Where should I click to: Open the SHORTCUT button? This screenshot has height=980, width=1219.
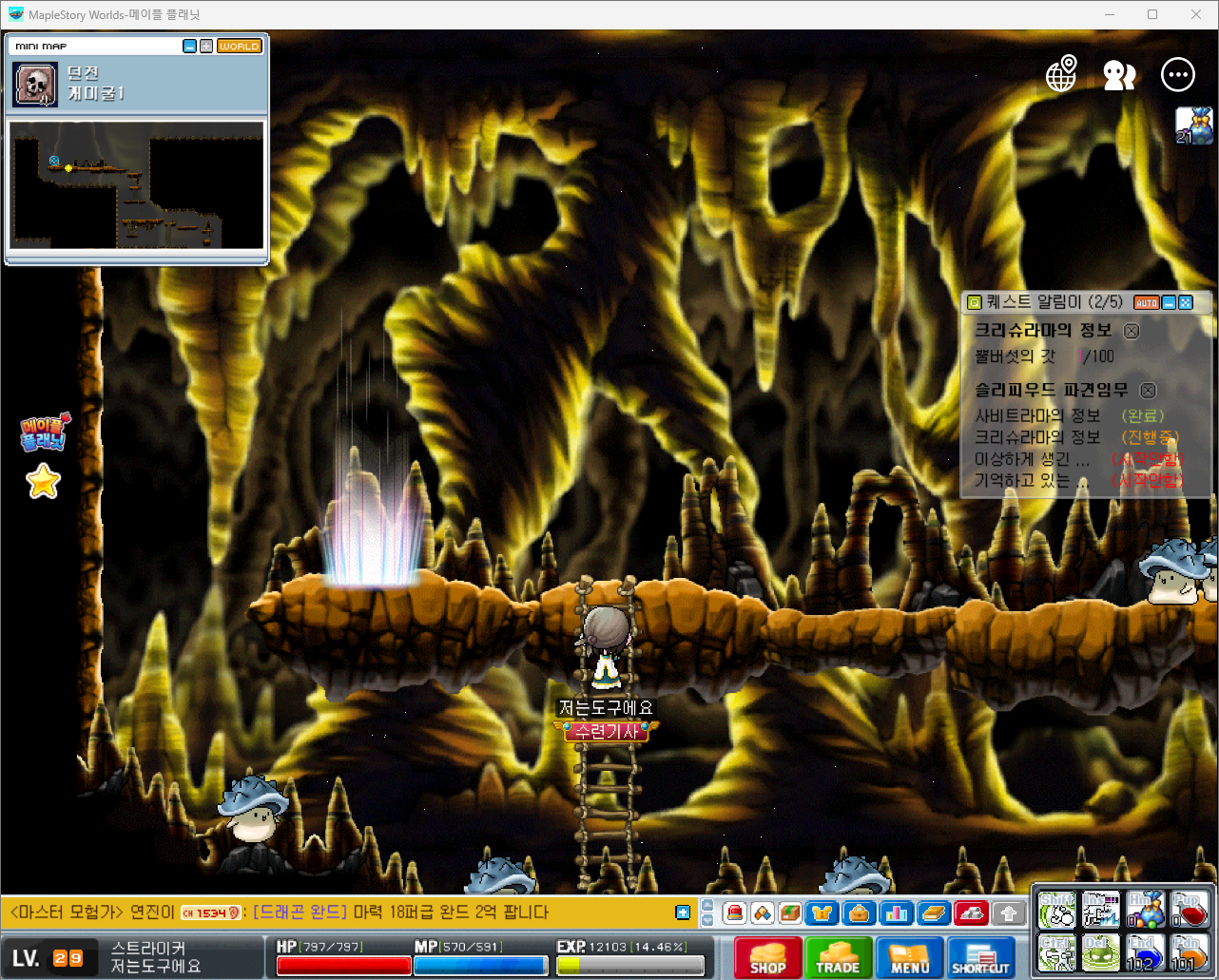(x=980, y=957)
